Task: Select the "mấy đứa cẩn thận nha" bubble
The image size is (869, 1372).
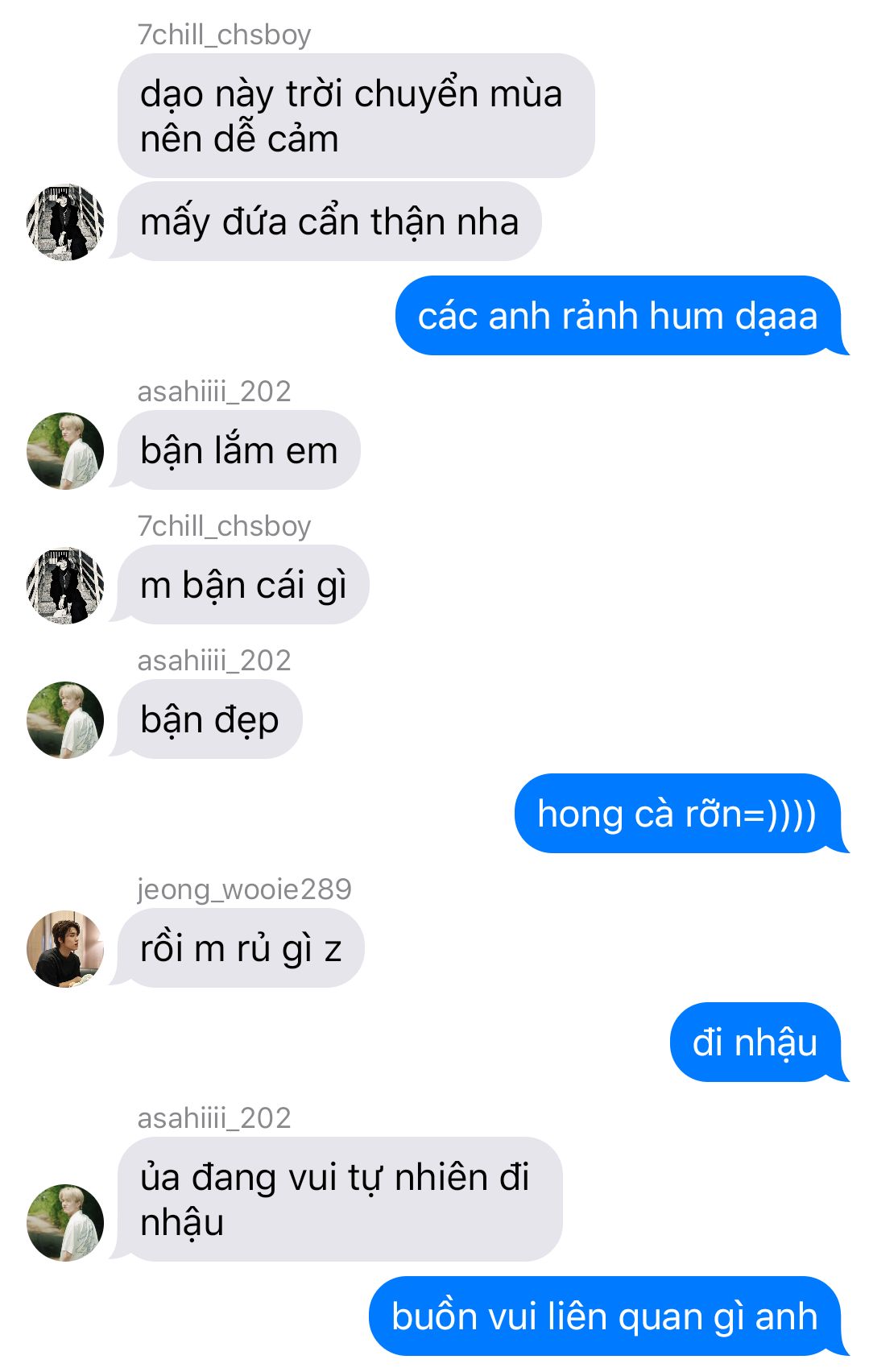Action: (329, 222)
